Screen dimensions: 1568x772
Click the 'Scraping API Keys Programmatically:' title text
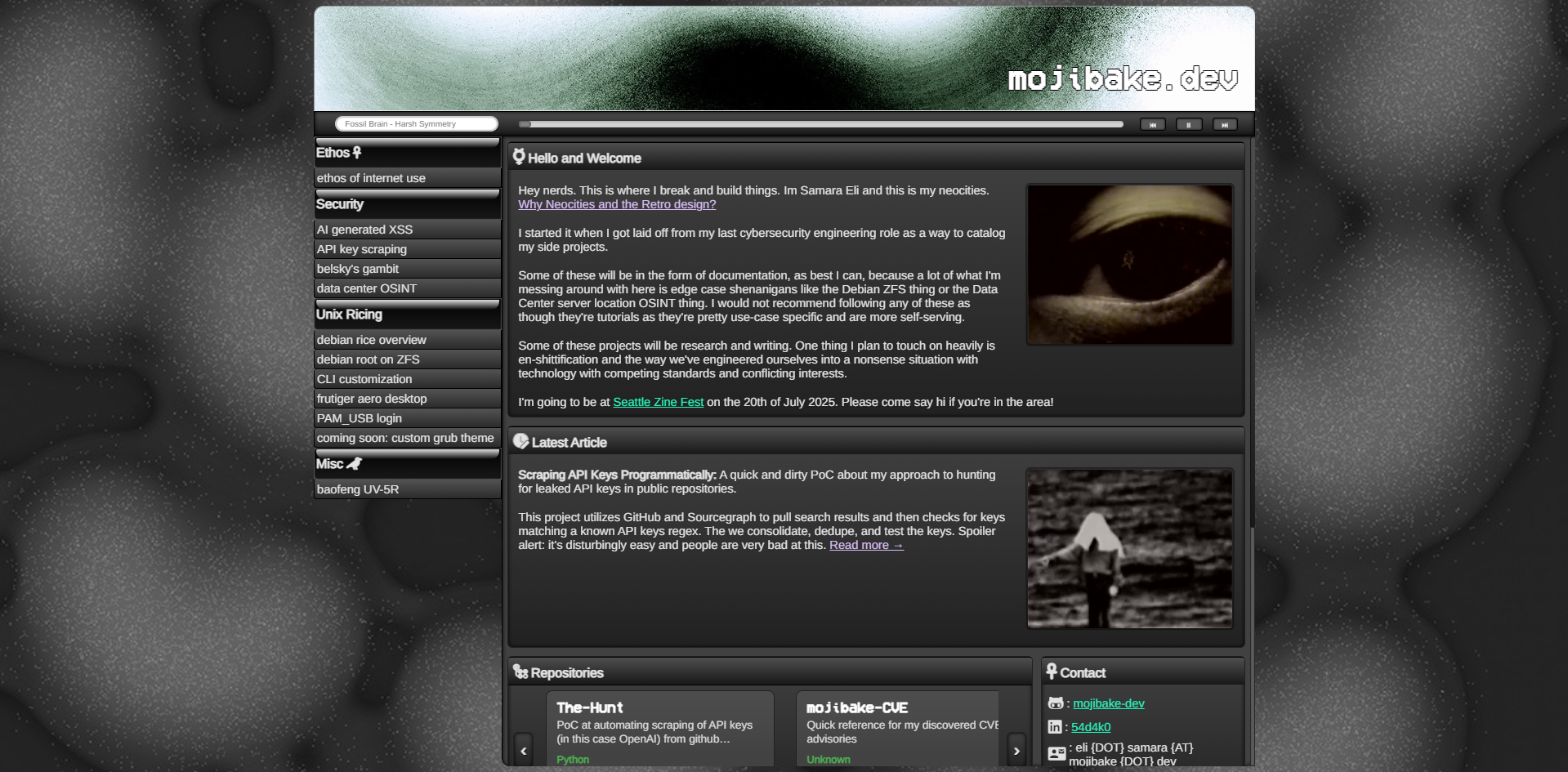(x=617, y=475)
